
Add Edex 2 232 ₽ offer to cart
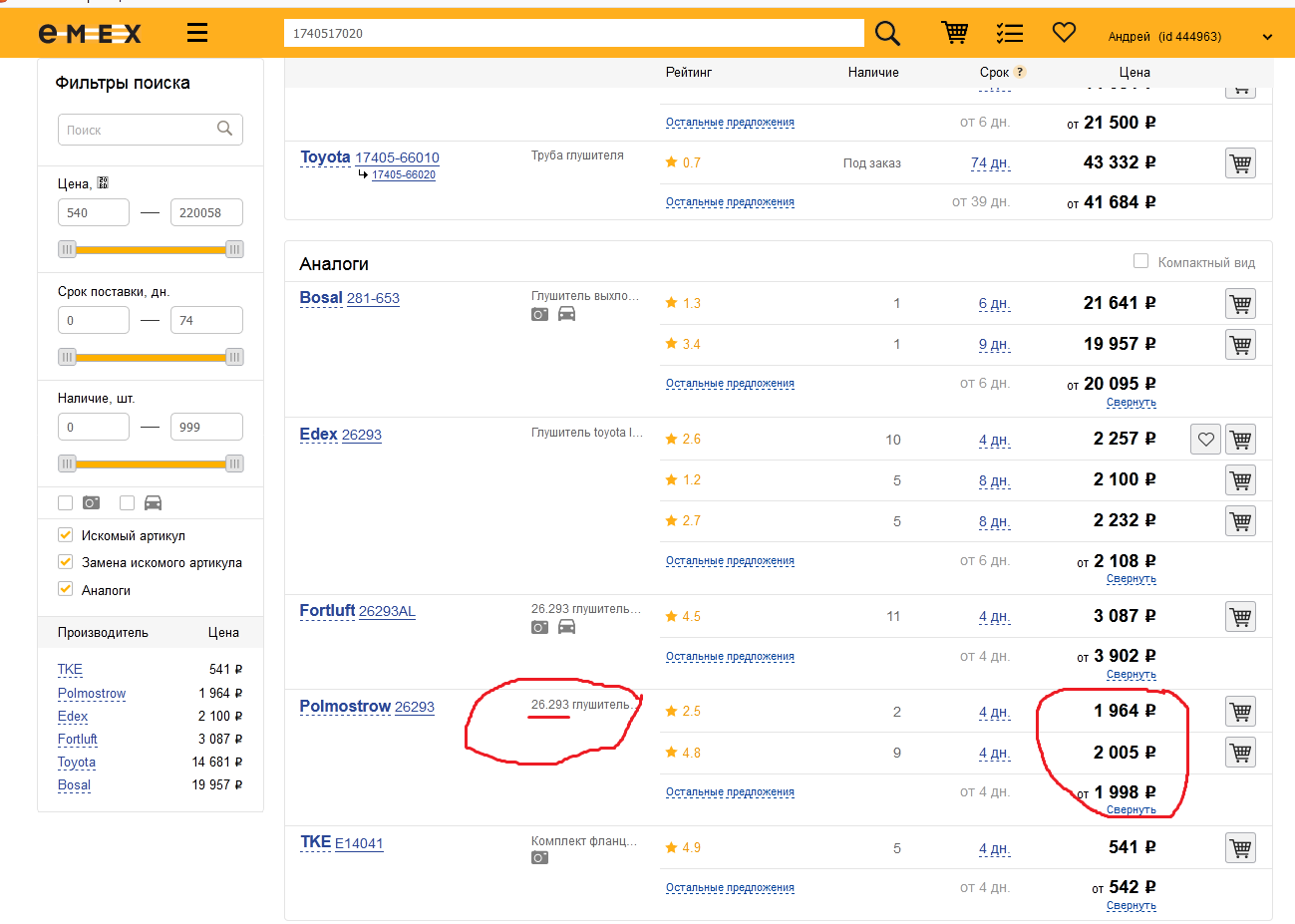[x=1240, y=521]
